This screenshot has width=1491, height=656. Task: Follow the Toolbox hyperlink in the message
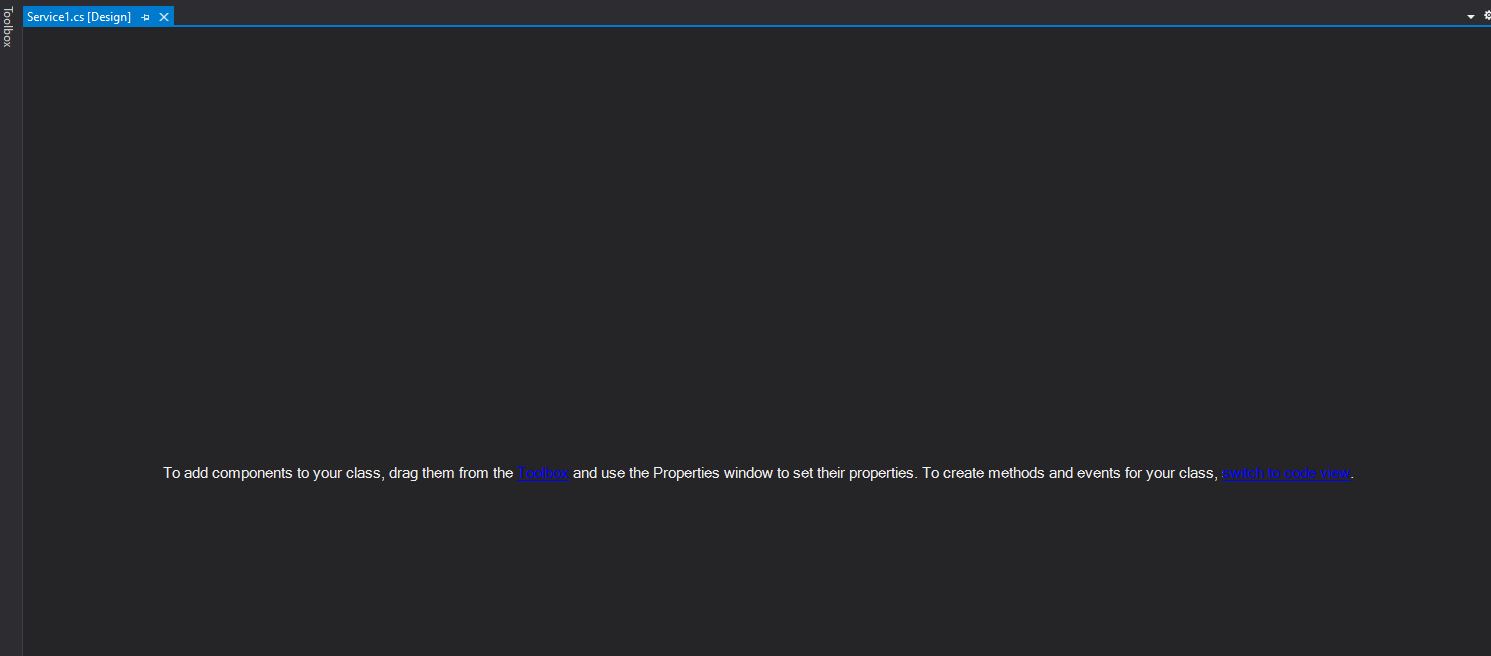543,473
